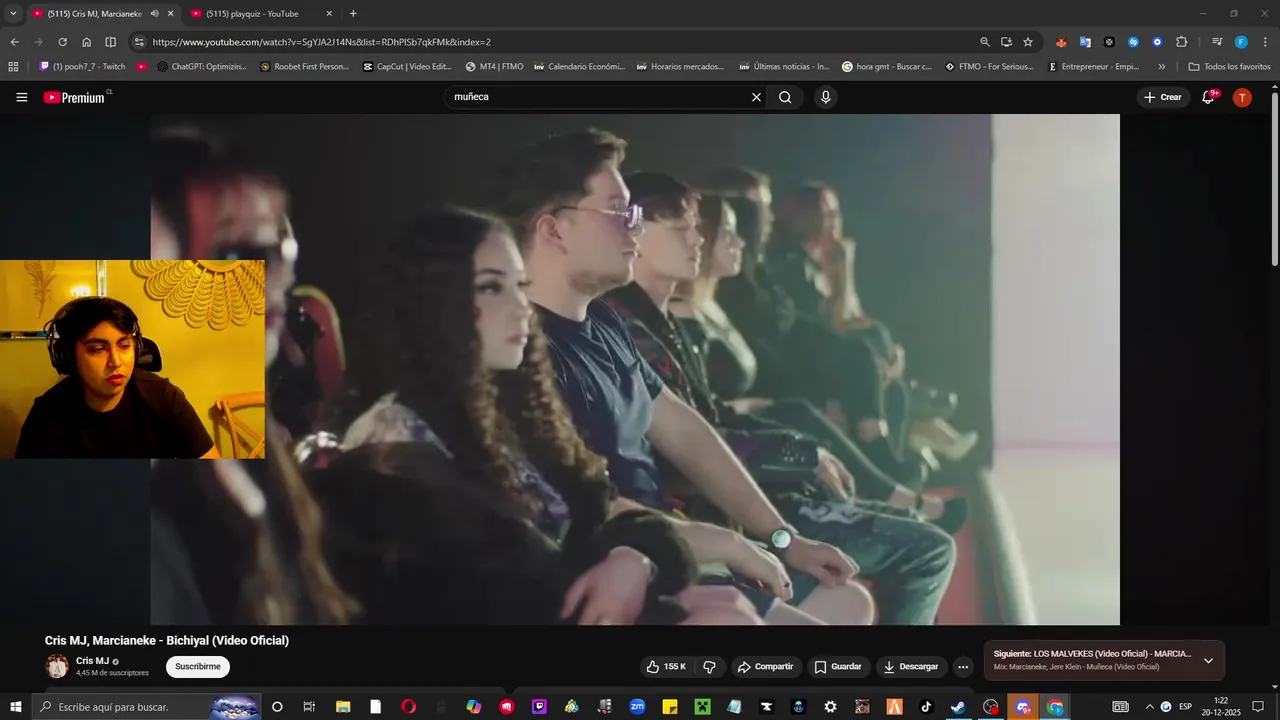
Task: Click the Descargar download button
Action: [x=911, y=666]
